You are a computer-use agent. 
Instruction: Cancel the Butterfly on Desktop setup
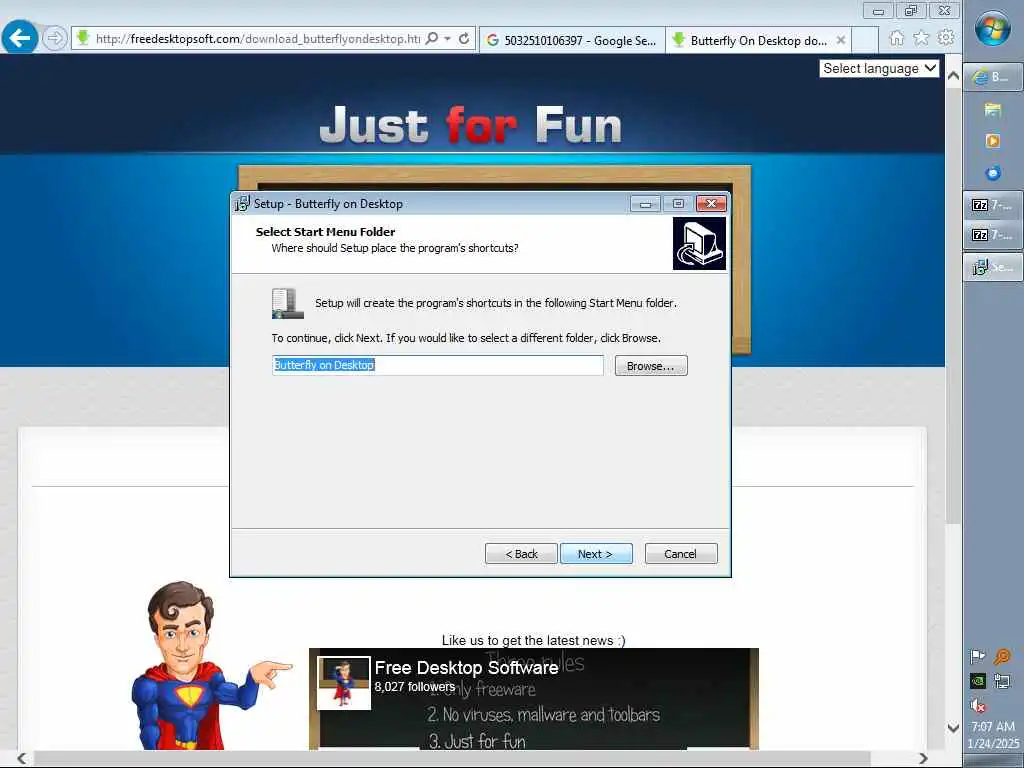point(680,553)
